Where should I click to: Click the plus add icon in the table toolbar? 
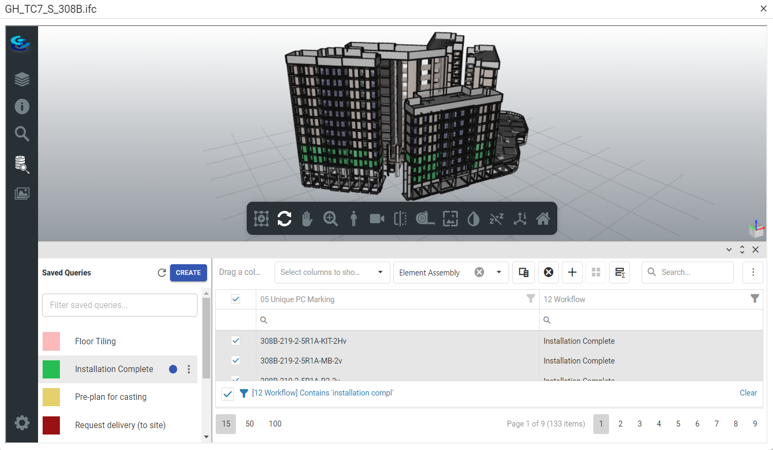click(572, 272)
